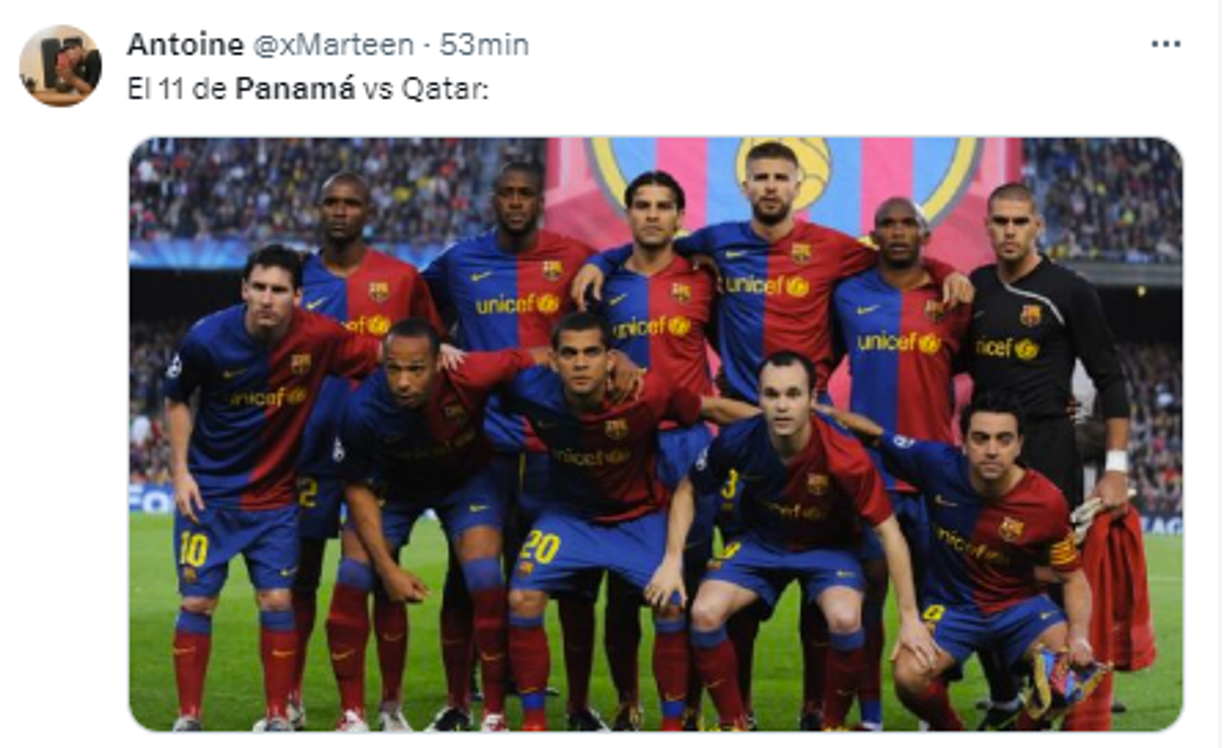Open Antoine's profile picture avatar

60,66
